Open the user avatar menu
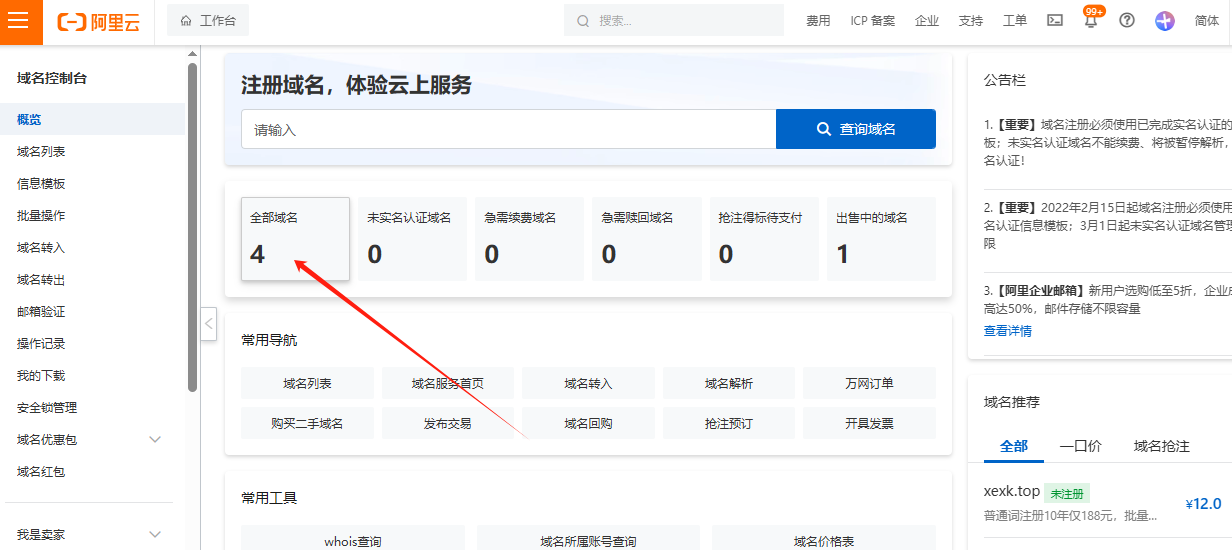 click(1164, 21)
